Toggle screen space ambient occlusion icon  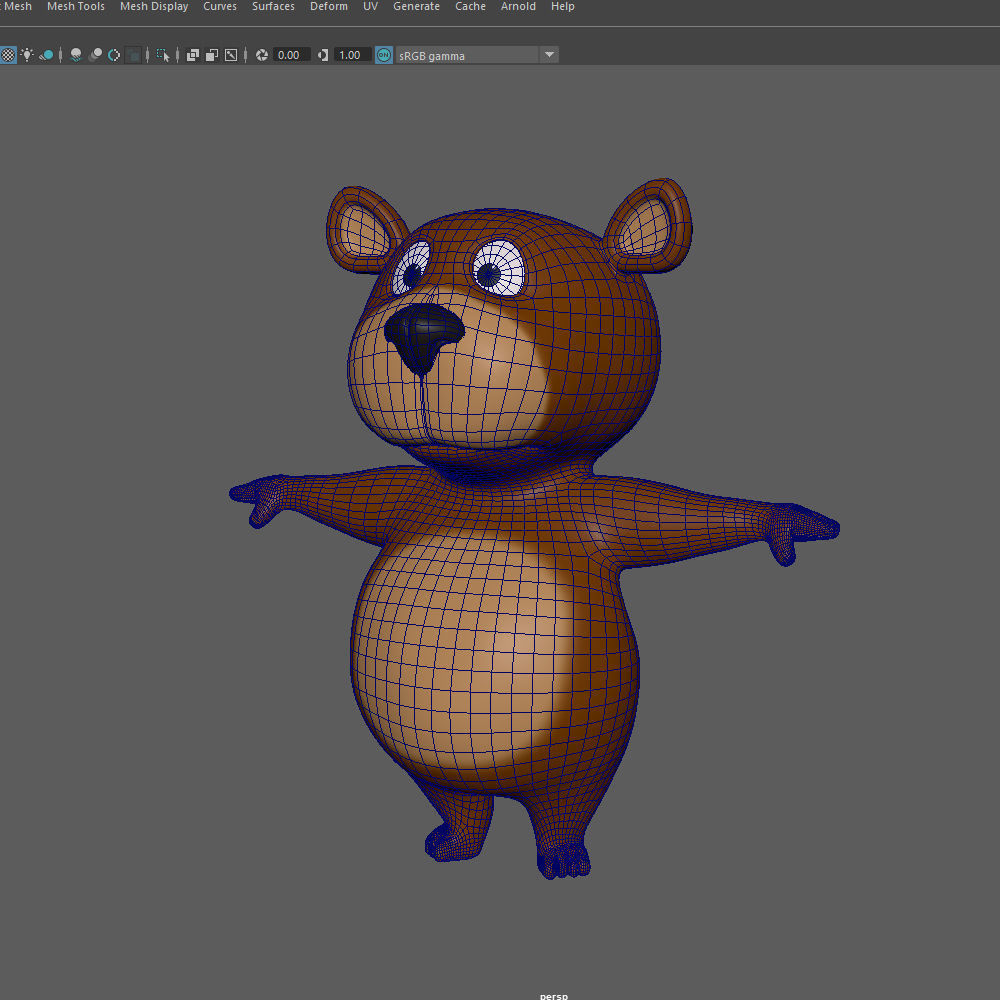click(76, 55)
